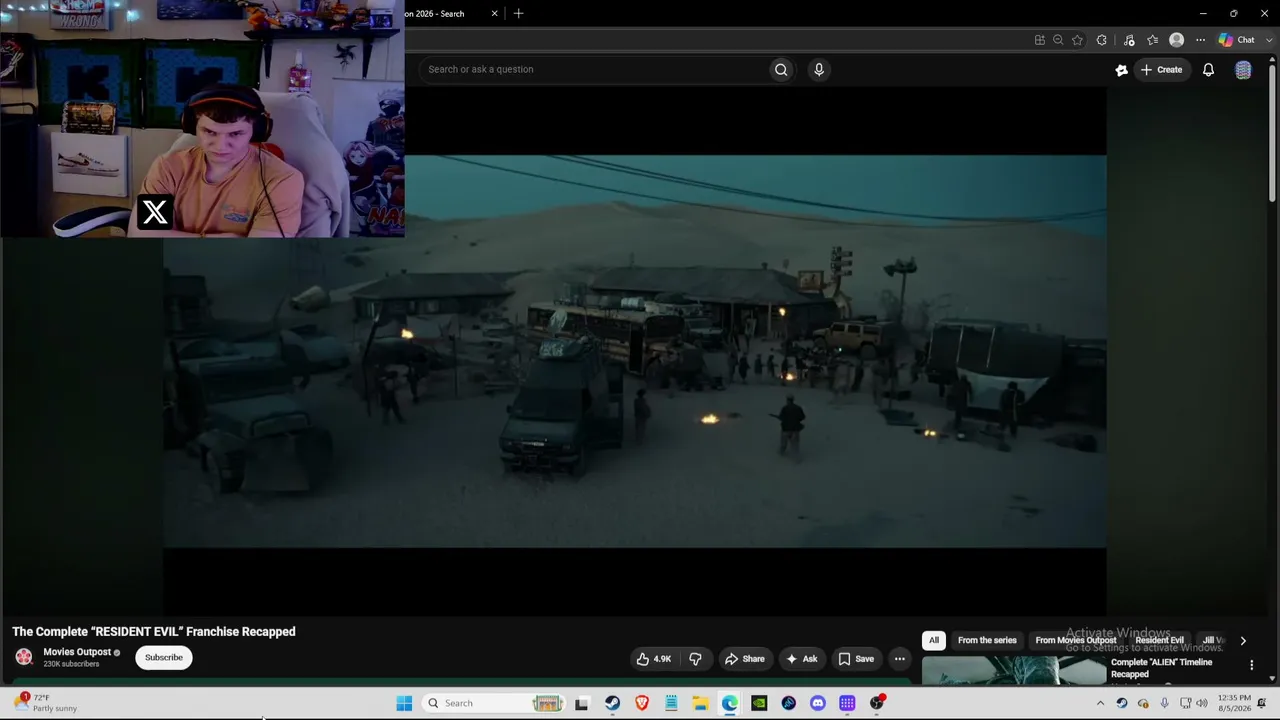This screenshot has width=1280, height=720.
Task: Launch Brave browser from the taskbar
Action: coord(642,703)
